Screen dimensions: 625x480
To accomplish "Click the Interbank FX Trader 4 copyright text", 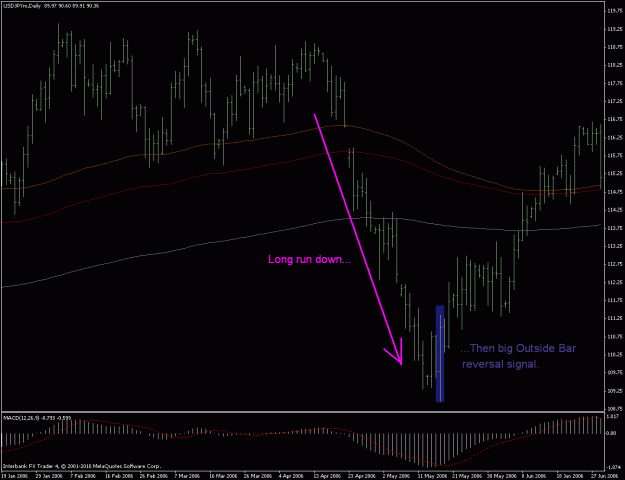I will point(83,466).
